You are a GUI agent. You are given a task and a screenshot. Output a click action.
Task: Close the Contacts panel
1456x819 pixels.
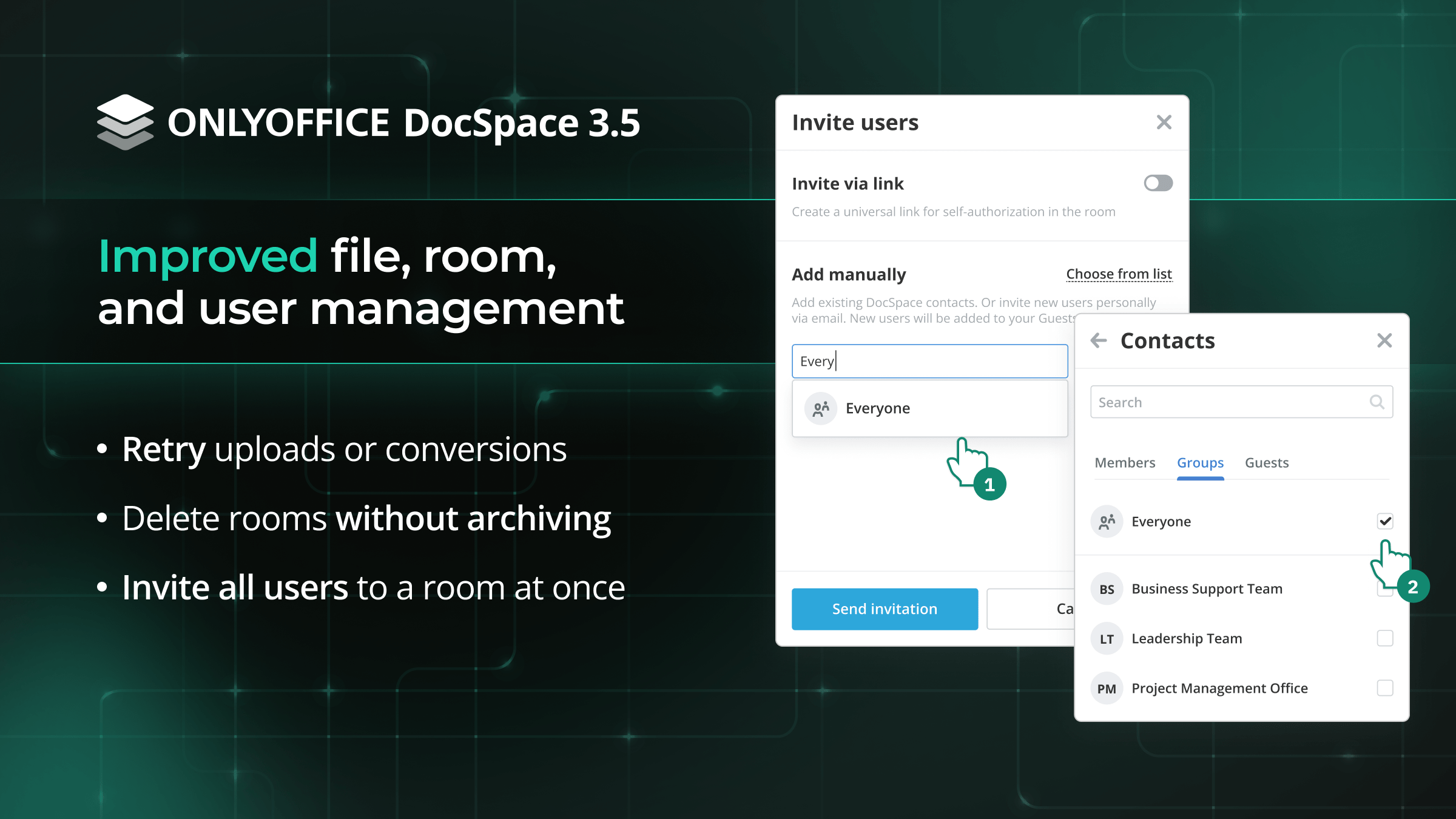coord(1384,340)
